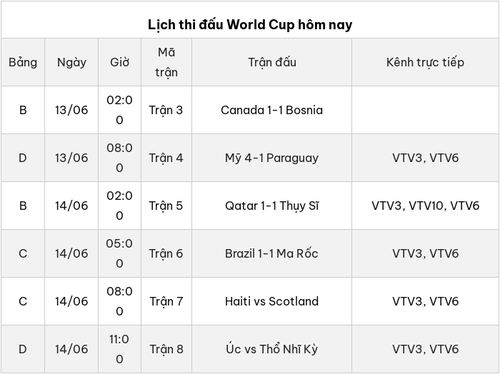Select the Qatar 1-1 Thụy Sĩ match cell
Viewport: 500px width, 374px height.
pos(272,206)
